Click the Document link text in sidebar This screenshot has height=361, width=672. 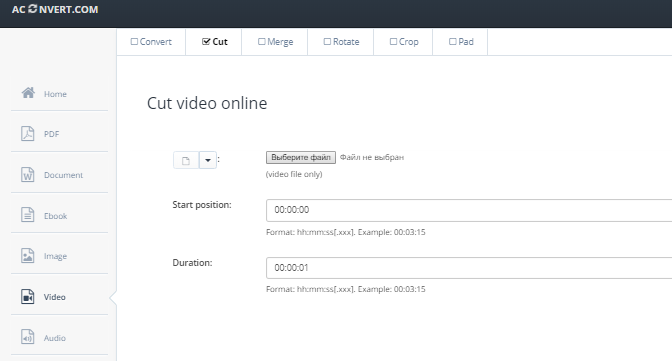point(63,175)
